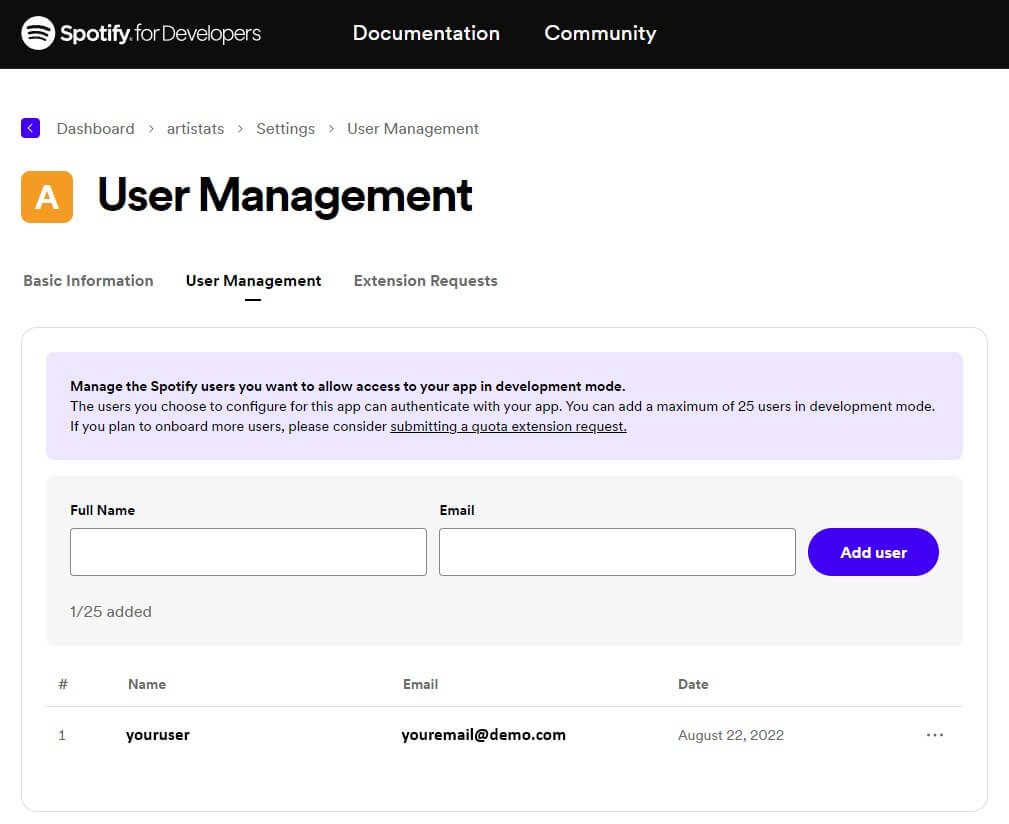
Task: Open the Documentation menu
Action: 426,33
